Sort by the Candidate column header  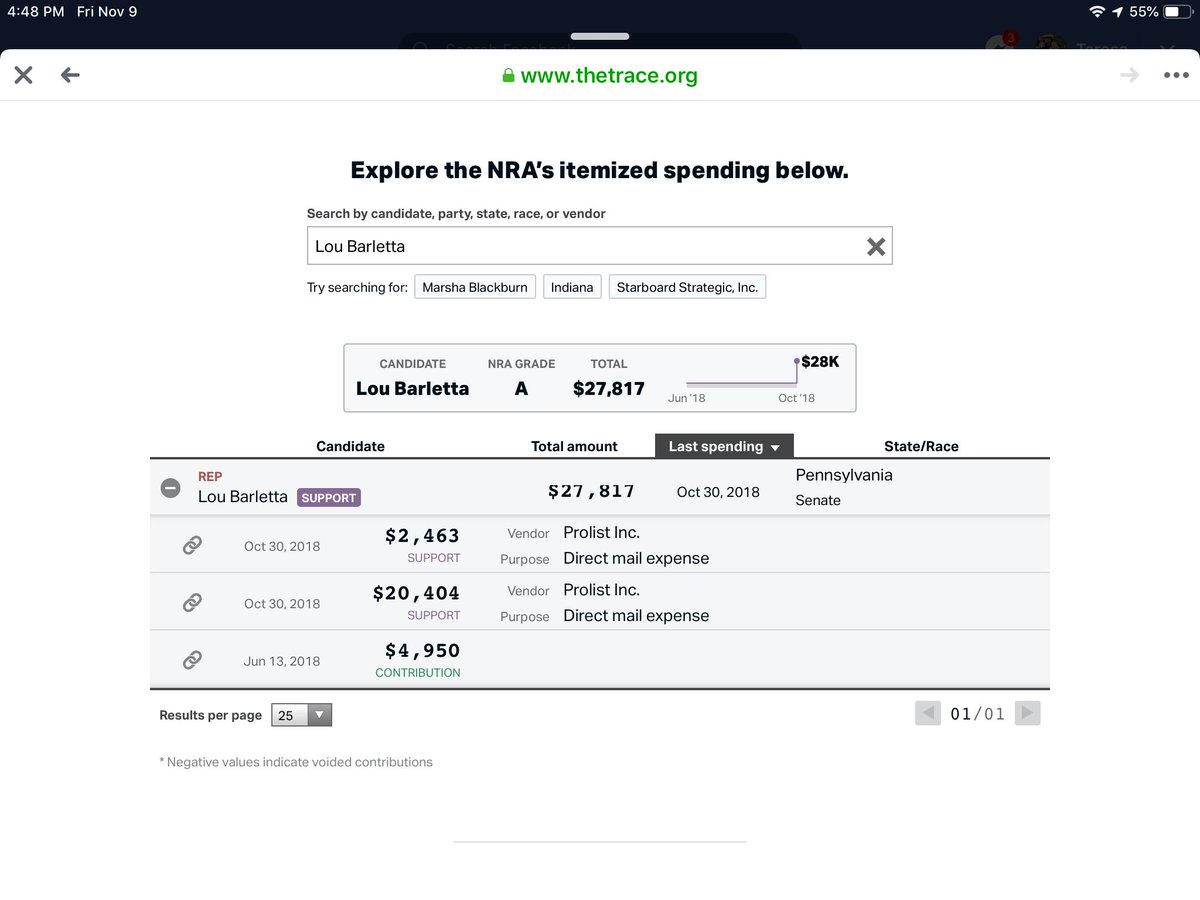350,446
